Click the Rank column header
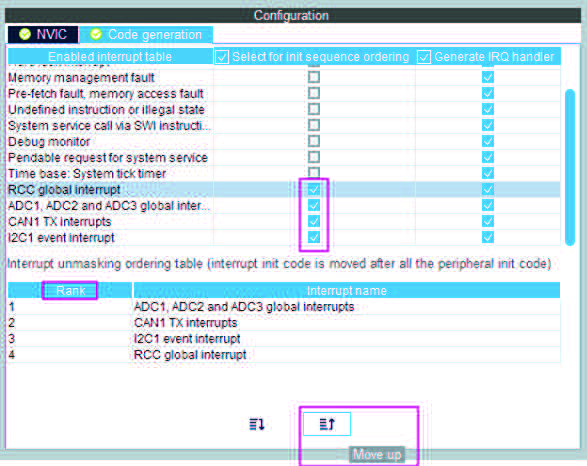The height and width of the screenshot is (466, 587). coord(70,290)
